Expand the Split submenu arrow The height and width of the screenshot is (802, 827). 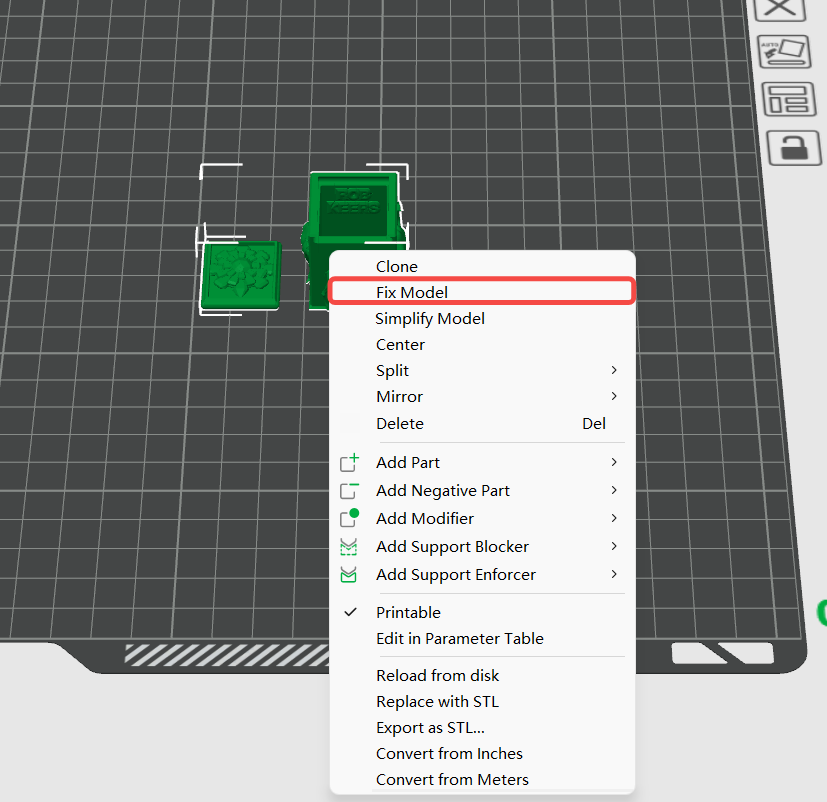(x=614, y=370)
